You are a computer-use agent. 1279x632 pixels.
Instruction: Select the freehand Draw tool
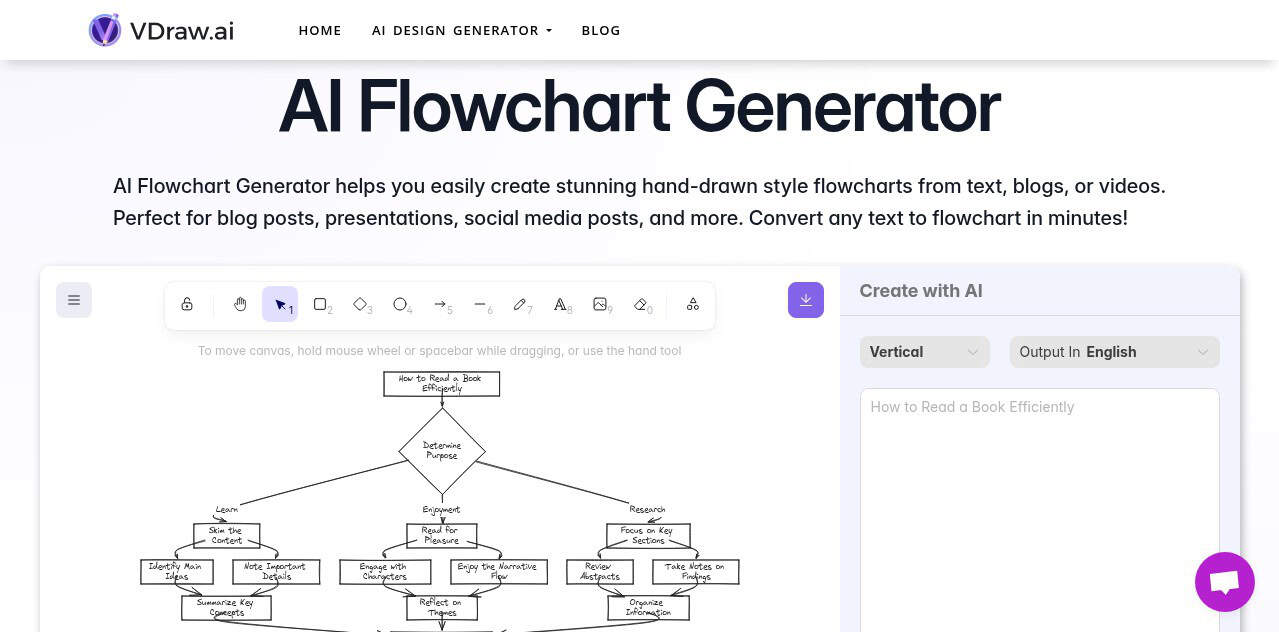520,304
